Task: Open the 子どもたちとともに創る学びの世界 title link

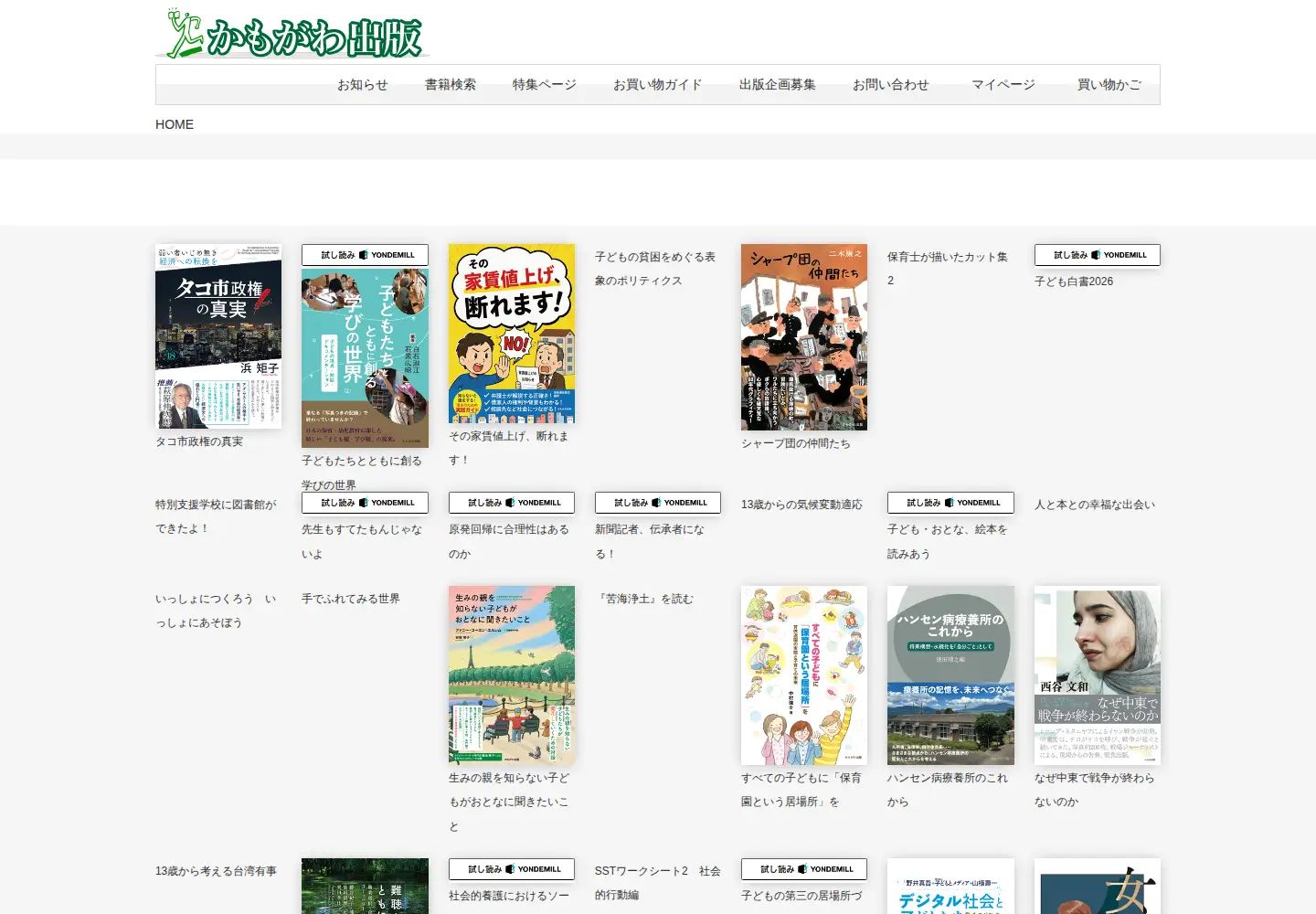Action: point(362,473)
